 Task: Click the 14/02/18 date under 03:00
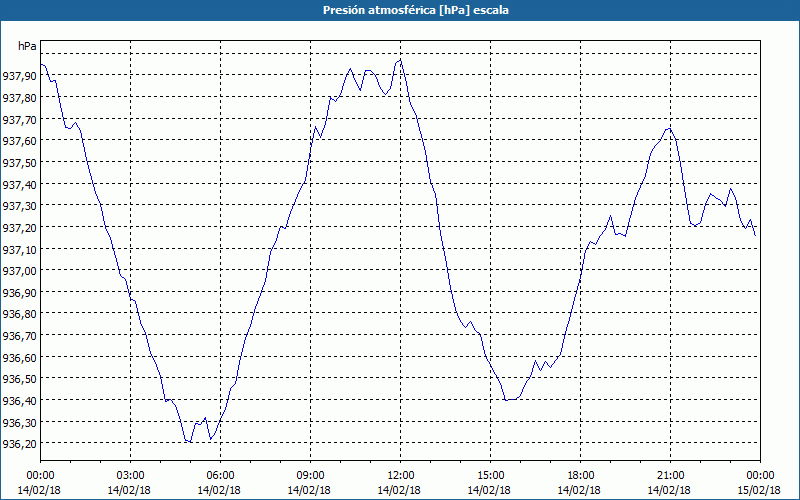129,490
